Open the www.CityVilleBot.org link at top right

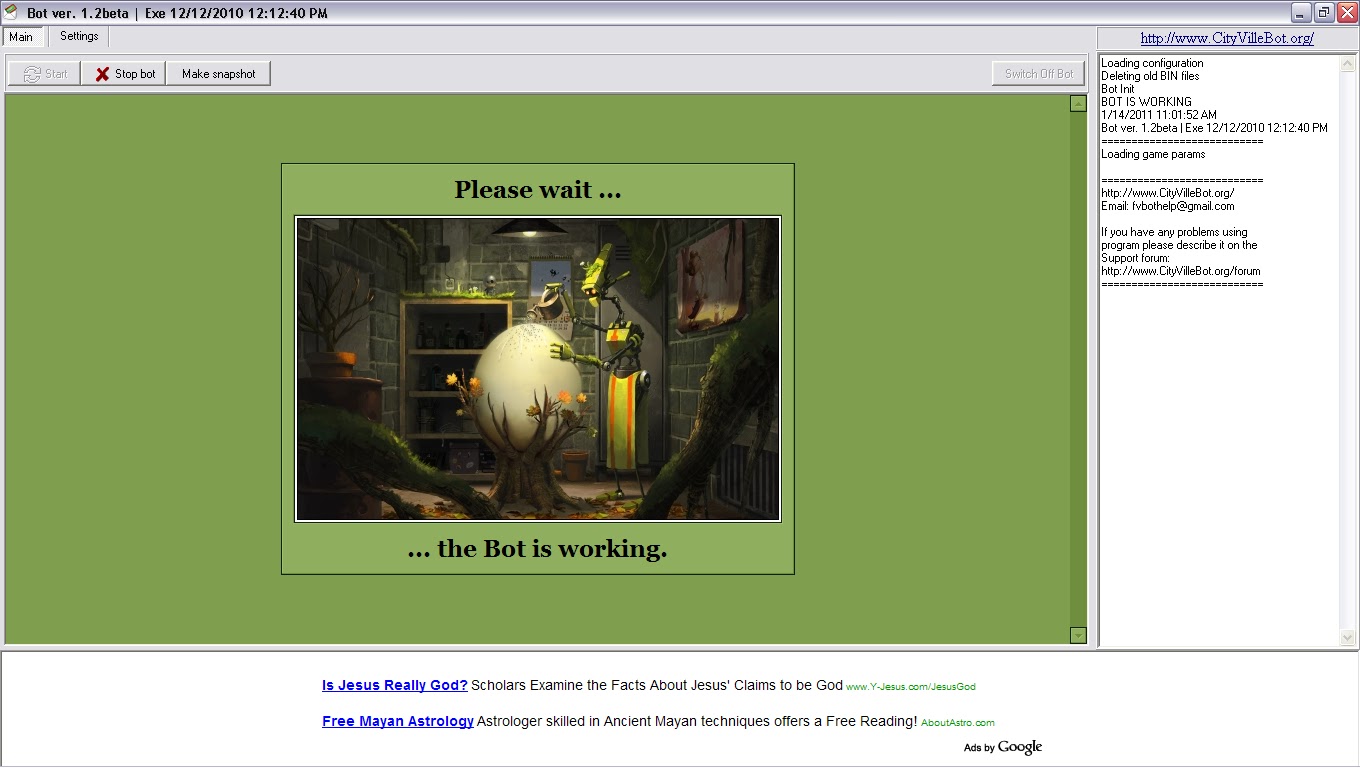1227,39
